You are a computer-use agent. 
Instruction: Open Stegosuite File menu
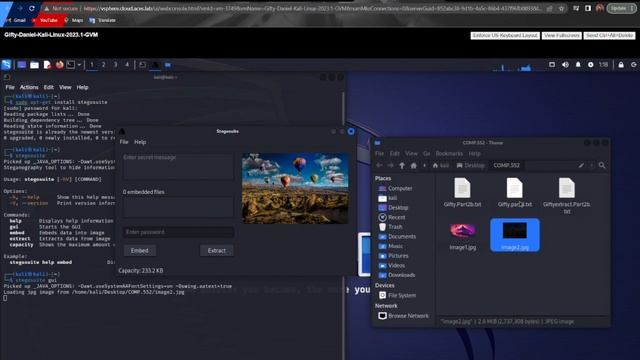click(x=124, y=142)
